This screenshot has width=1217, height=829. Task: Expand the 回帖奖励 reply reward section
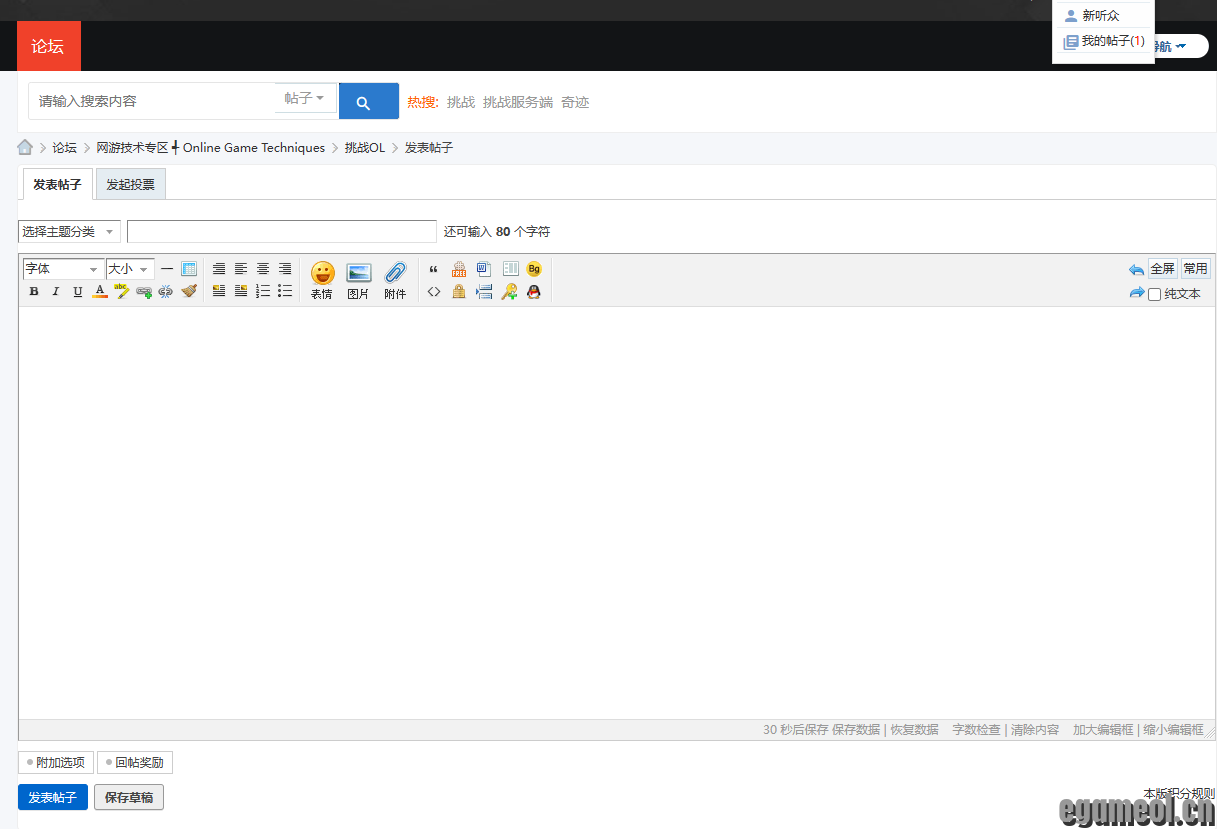pos(135,763)
